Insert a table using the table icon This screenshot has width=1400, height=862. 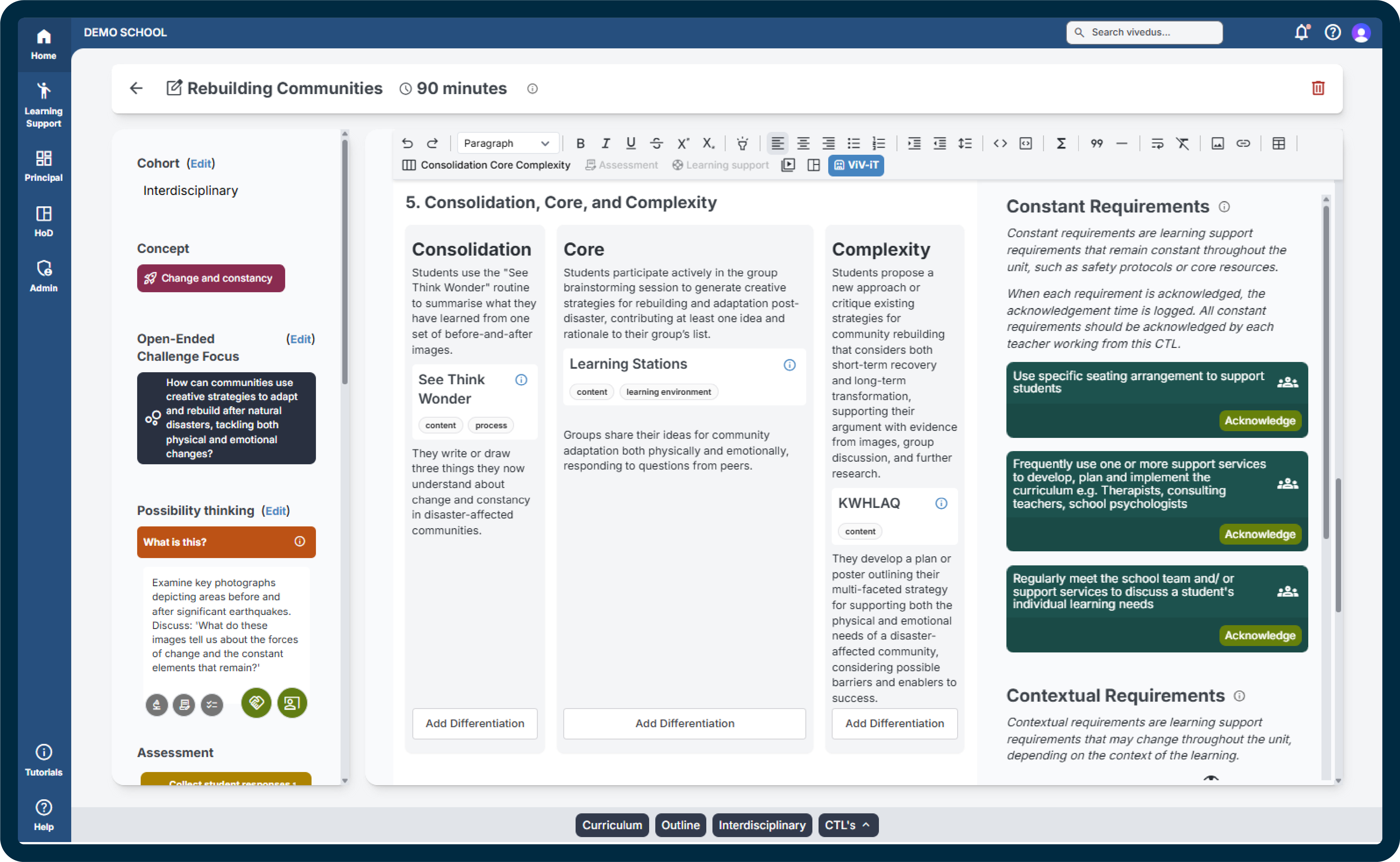pos(1279,143)
